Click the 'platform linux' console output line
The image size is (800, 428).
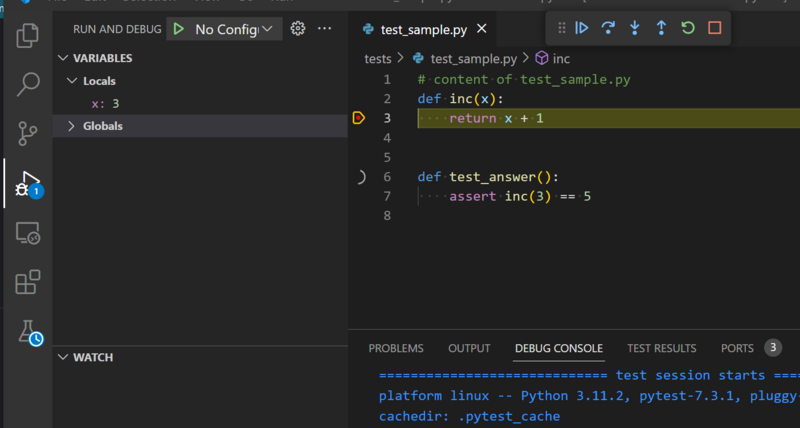point(589,396)
